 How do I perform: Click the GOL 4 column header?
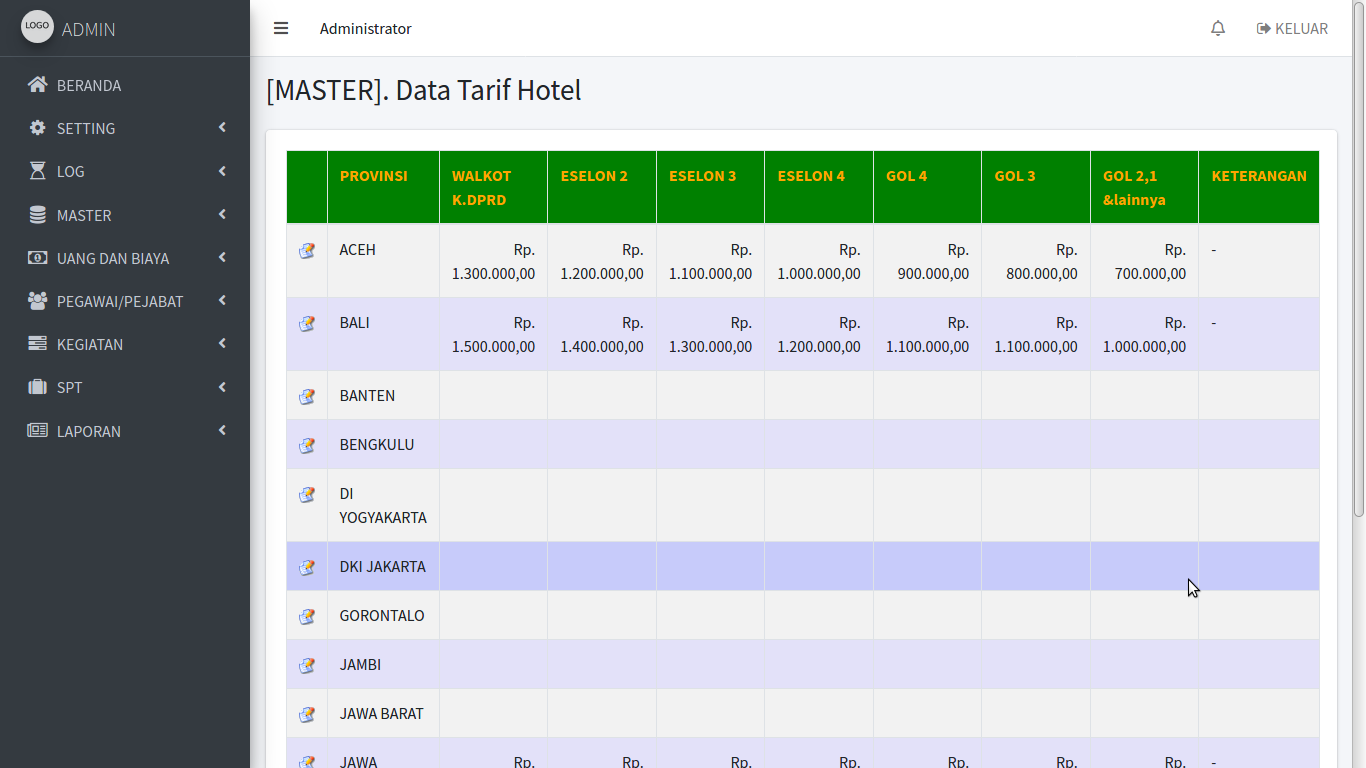click(928, 187)
